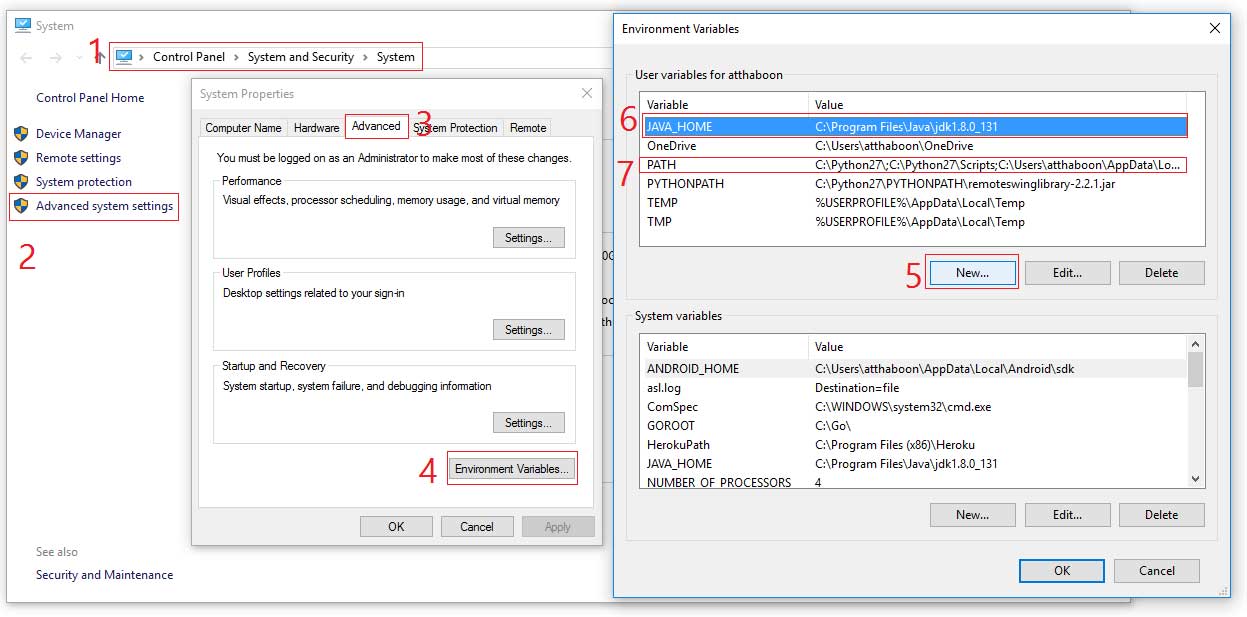Open the Remote tab
Screen dimensions: 1247x617
pyautogui.click(x=528, y=128)
